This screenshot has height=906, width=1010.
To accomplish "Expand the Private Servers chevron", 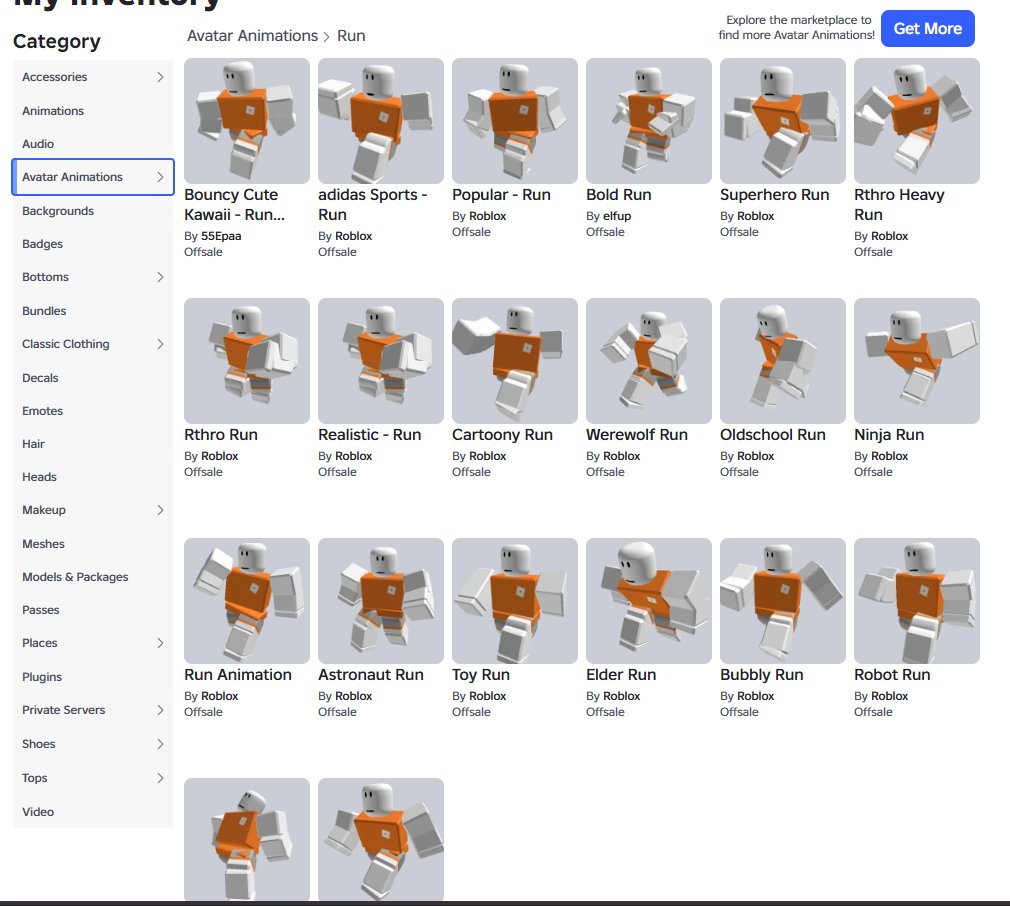I will (160, 710).
